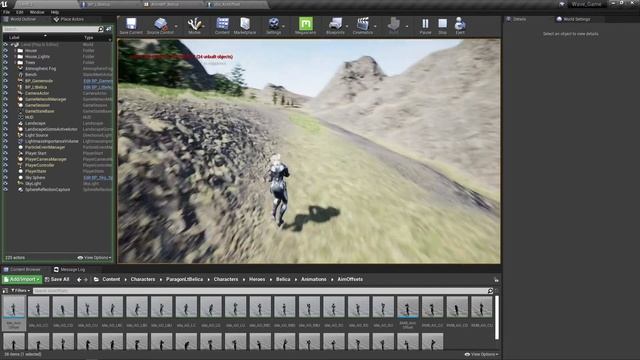
Task: Switch to the World Settings tab
Action: pos(573,19)
